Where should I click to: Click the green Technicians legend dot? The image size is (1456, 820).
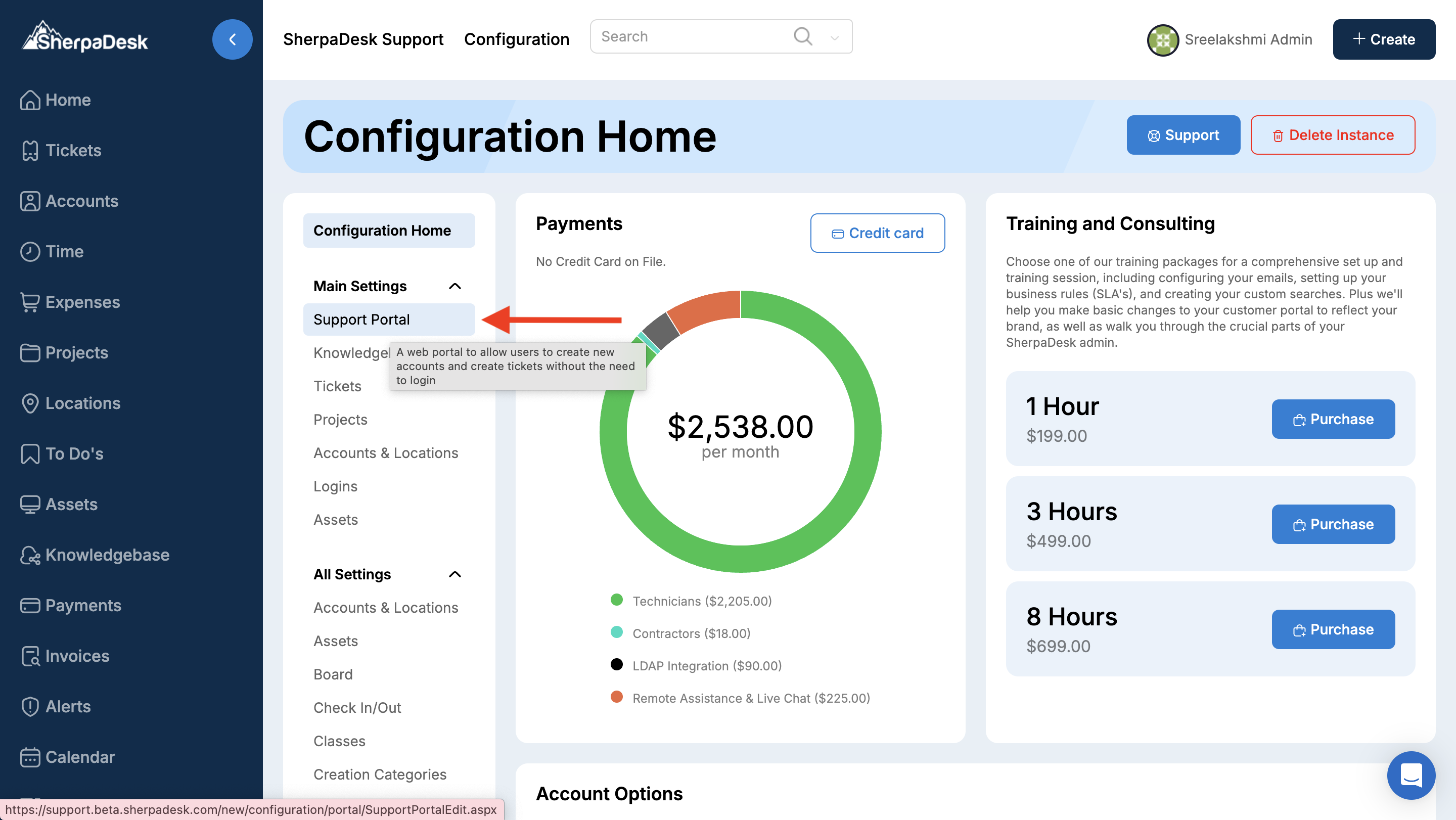tap(617, 600)
